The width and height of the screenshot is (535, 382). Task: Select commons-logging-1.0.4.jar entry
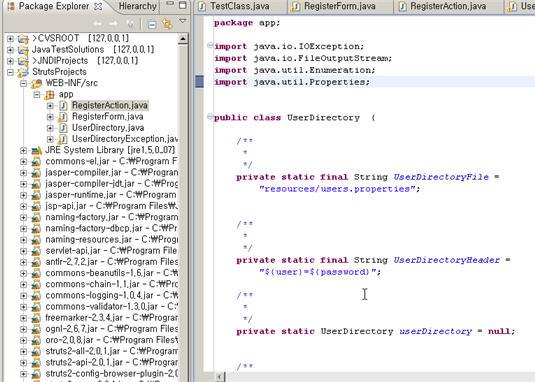click(x=112, y=296)
